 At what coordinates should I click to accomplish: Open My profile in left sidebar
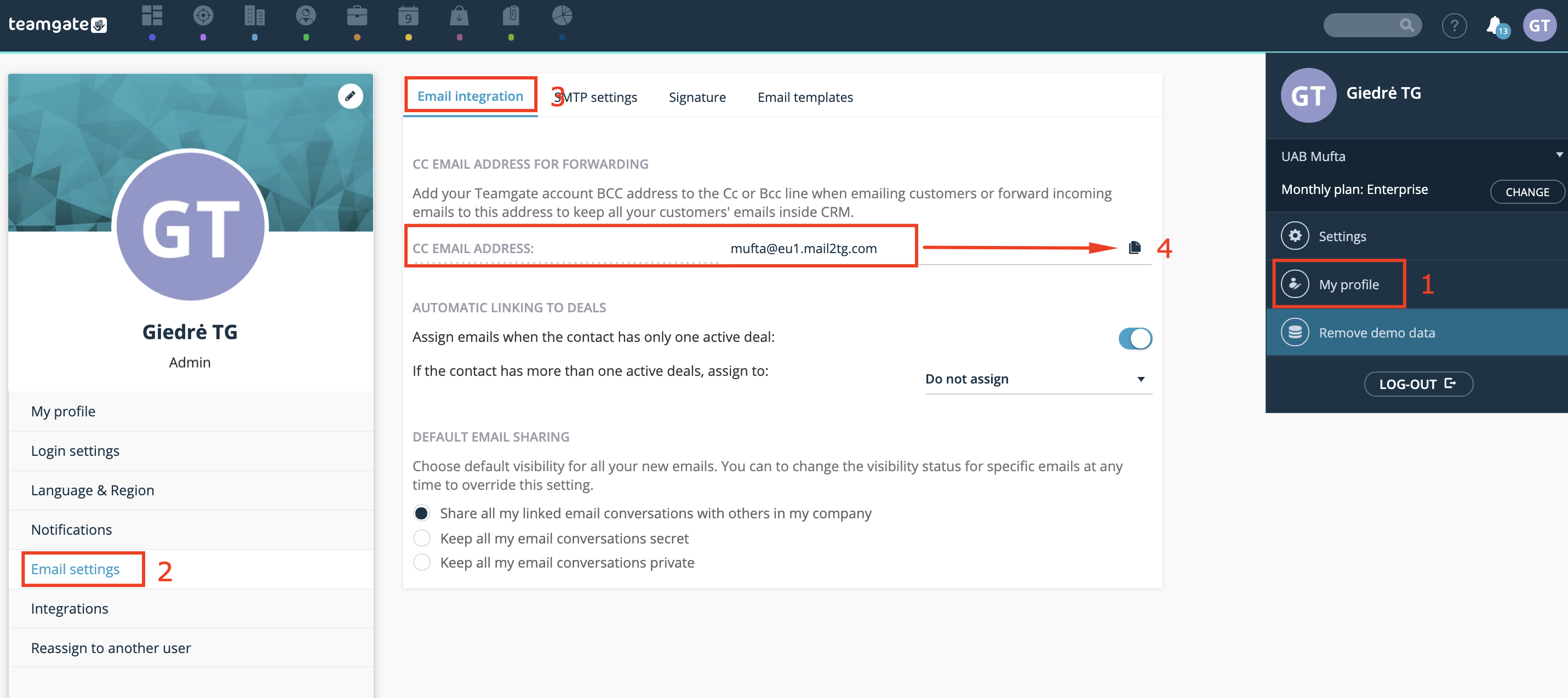pos(191,411)
